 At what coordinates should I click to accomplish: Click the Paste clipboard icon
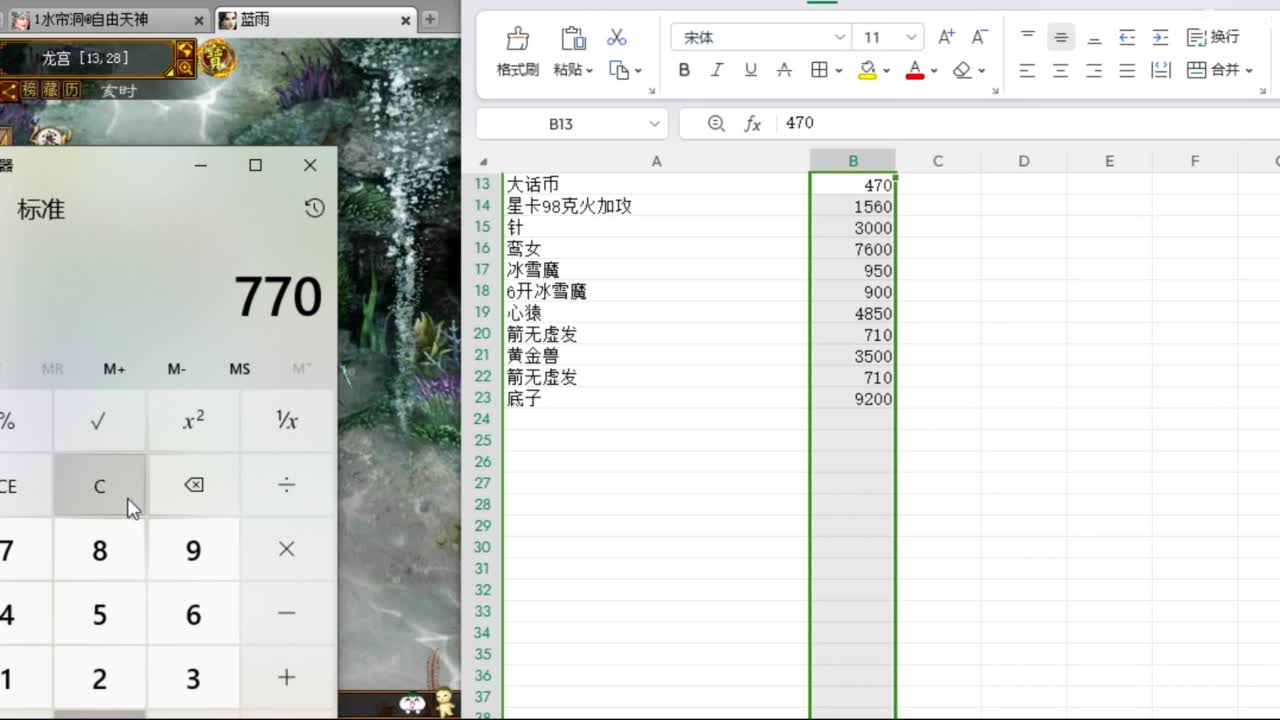573,39
